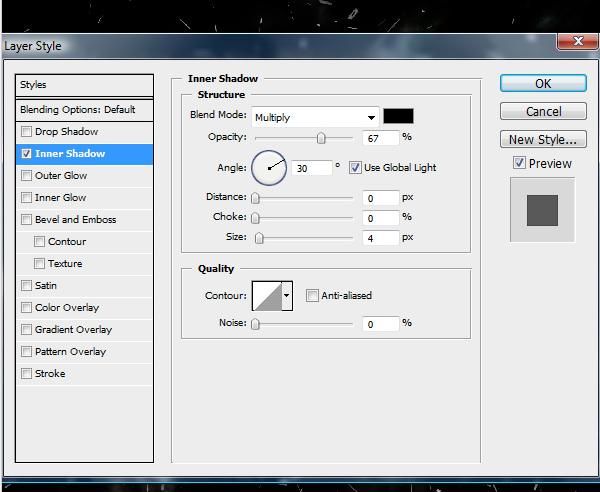Open the black shadow color swatch
This screenshot has height=492, width=600.
point(398,116)
